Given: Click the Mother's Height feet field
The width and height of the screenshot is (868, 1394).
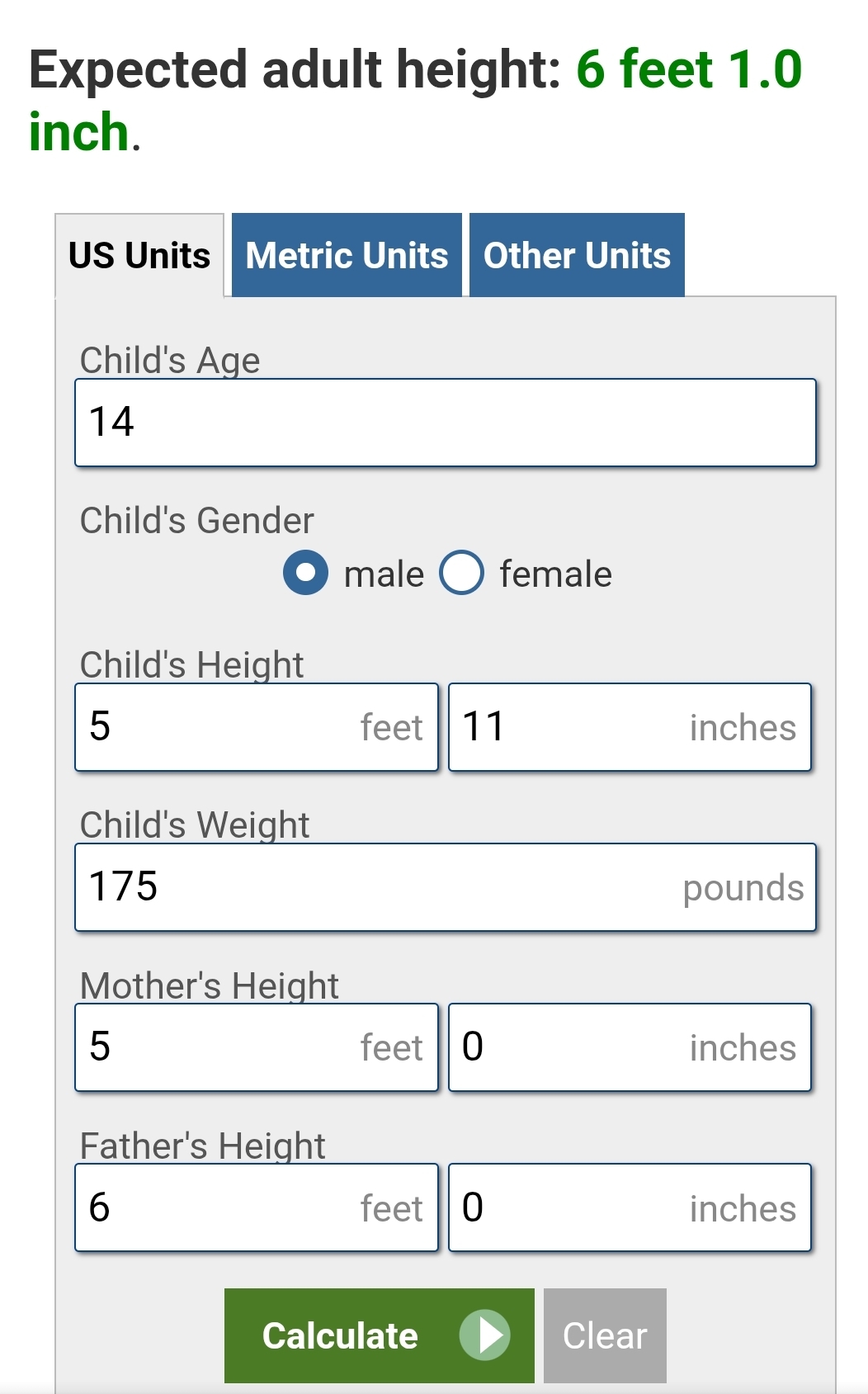Looking at the screenshot, I should (256, 1047).
